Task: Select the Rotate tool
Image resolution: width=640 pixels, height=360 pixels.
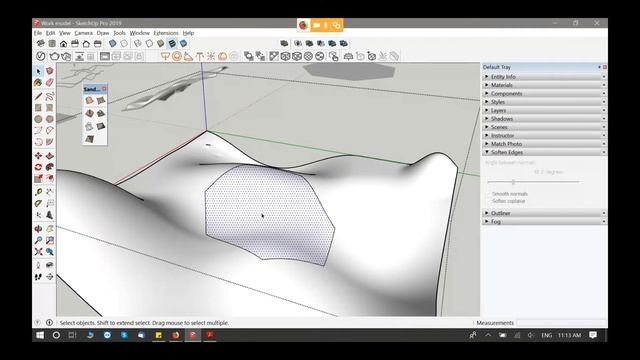Action: point(38,167)
